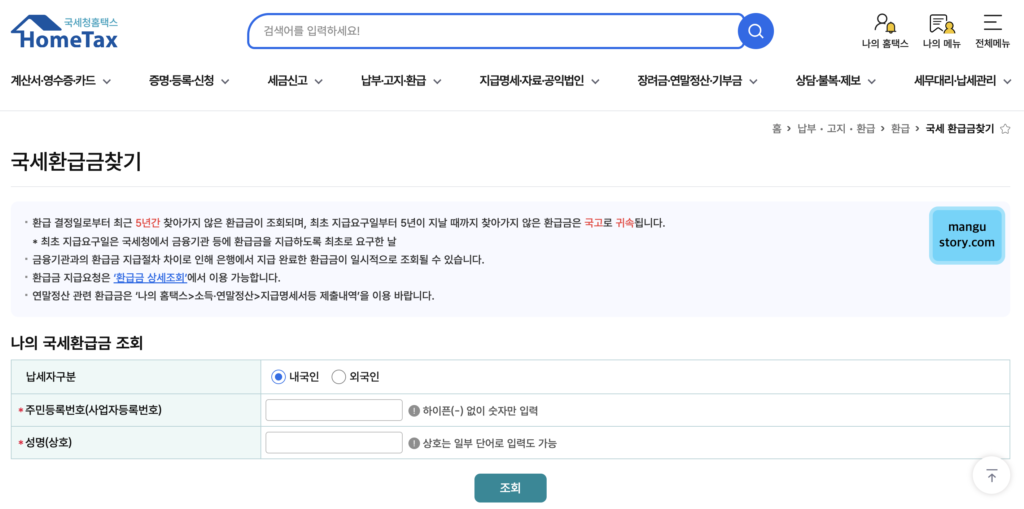Click info icon beside 하이픈 없이 숫자만 입력

413,410
